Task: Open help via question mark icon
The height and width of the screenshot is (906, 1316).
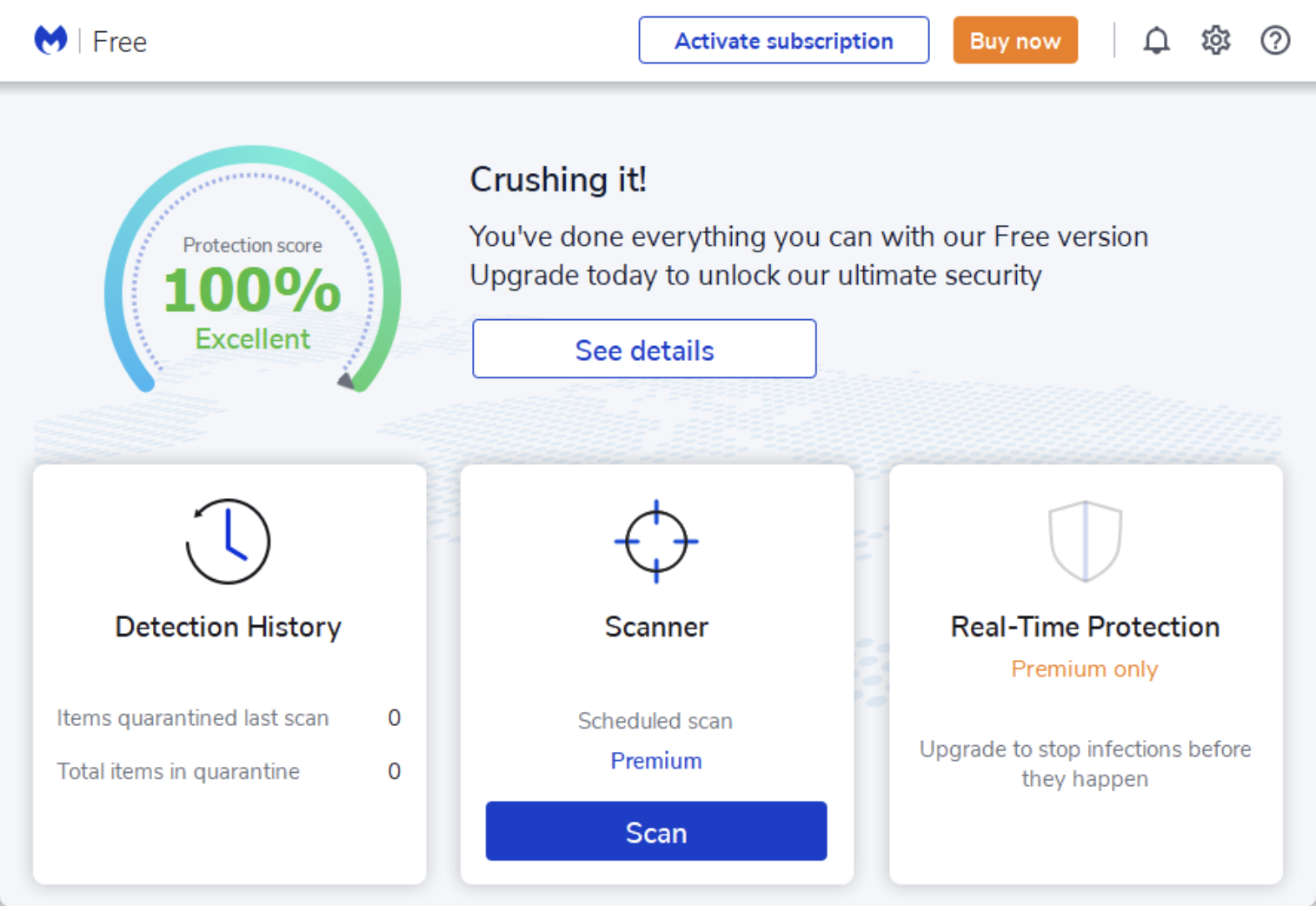Action: click(x=1275, y=40)
